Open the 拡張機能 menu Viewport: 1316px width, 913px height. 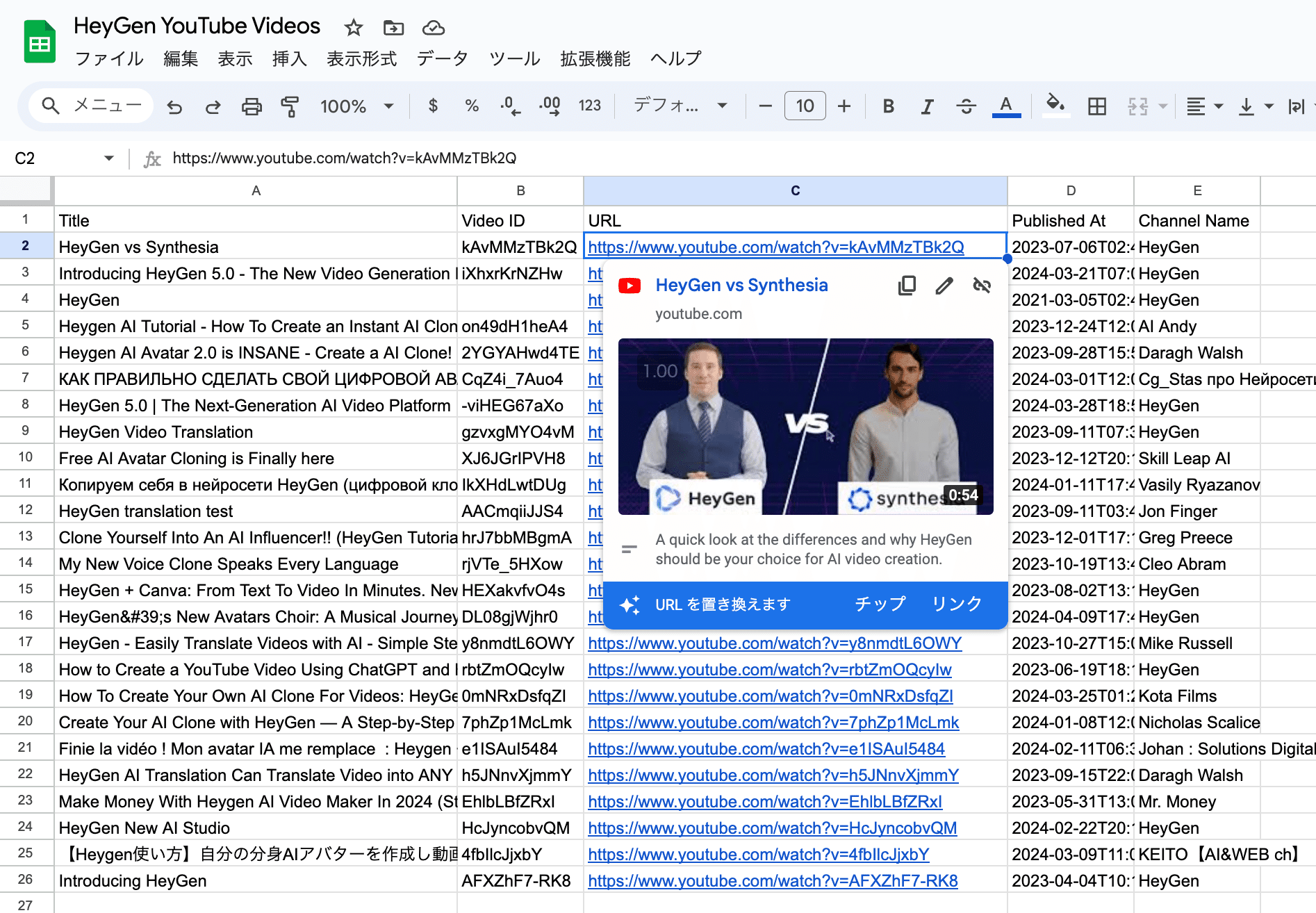[x=595, y=59]
